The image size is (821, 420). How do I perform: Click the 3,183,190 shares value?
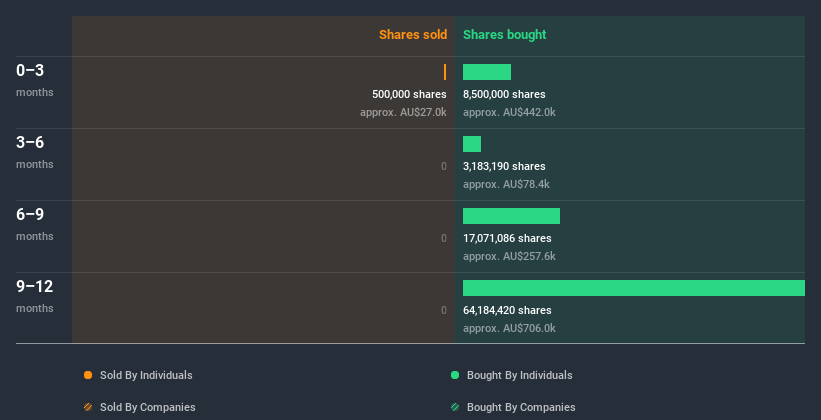504,166
